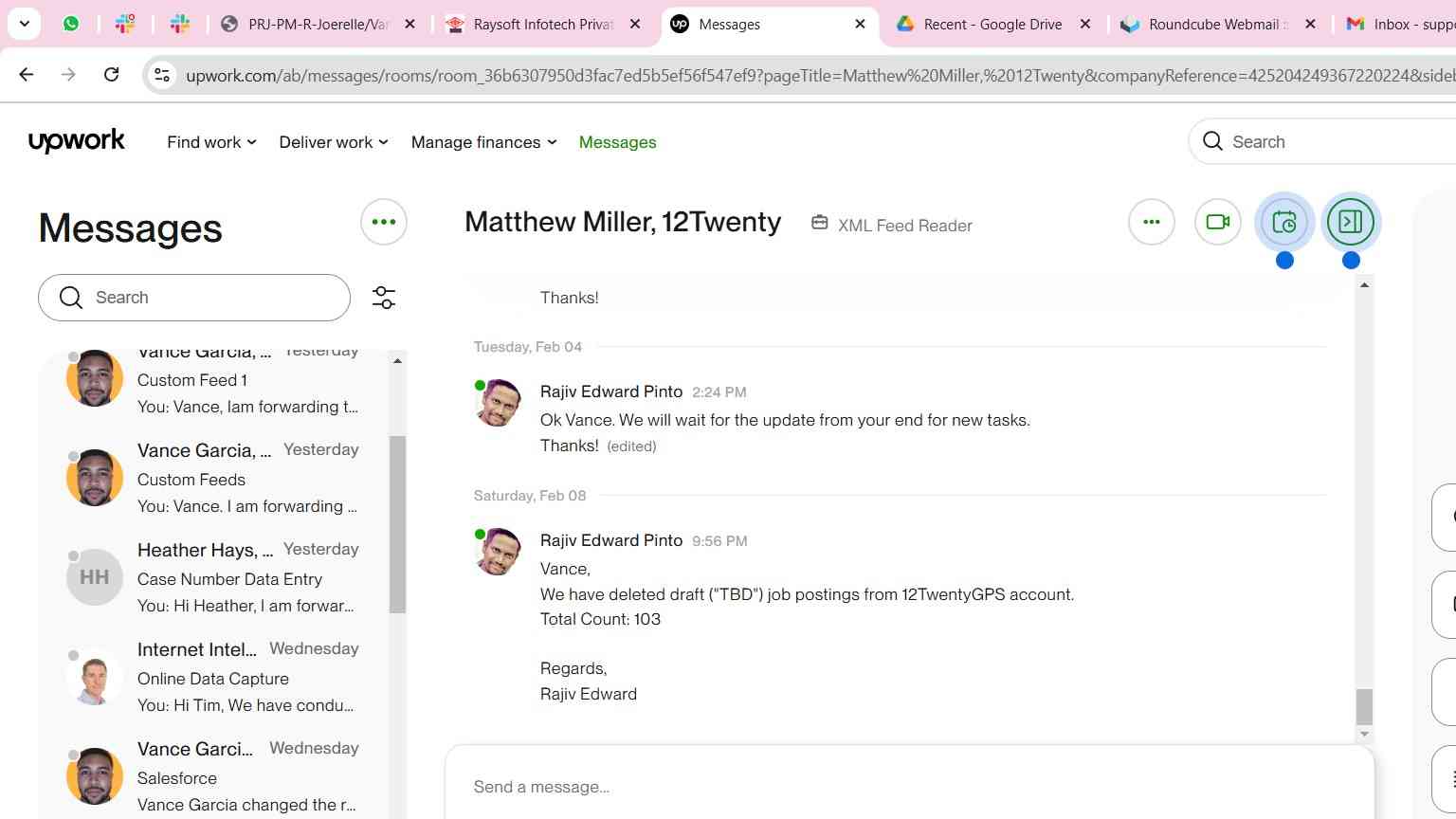Click the conversation scrollbar thumb
The width and height of the screenshot is (1456, 819).
point(1364,706)
